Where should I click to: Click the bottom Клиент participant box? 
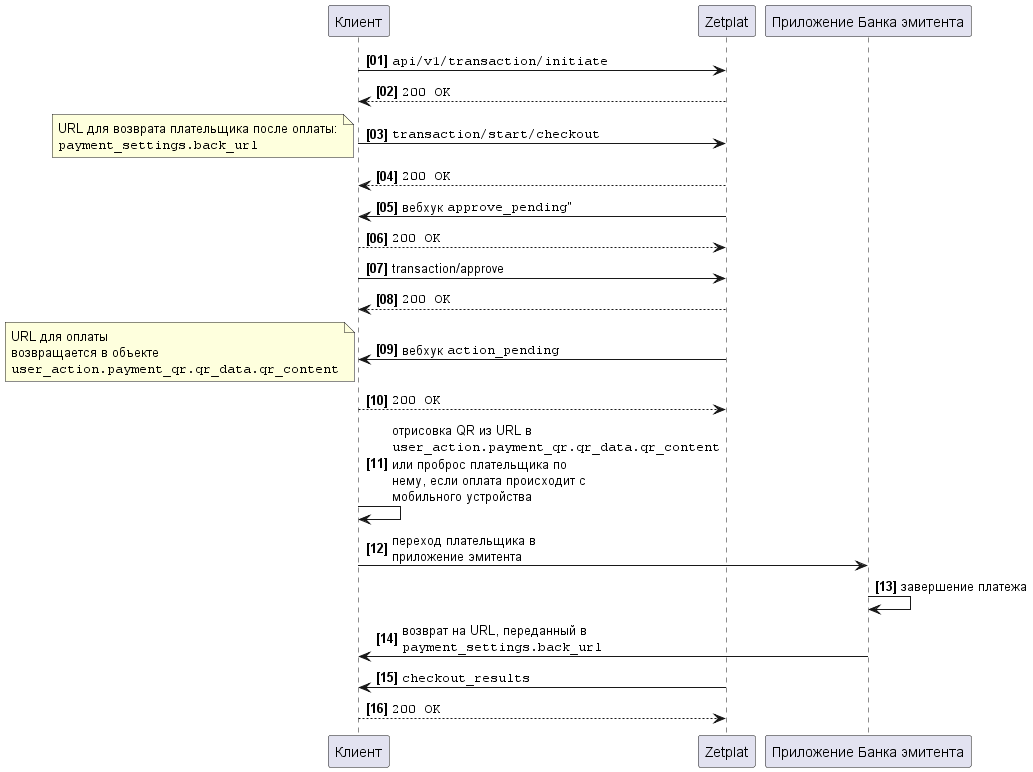click(x=358, y=751)
